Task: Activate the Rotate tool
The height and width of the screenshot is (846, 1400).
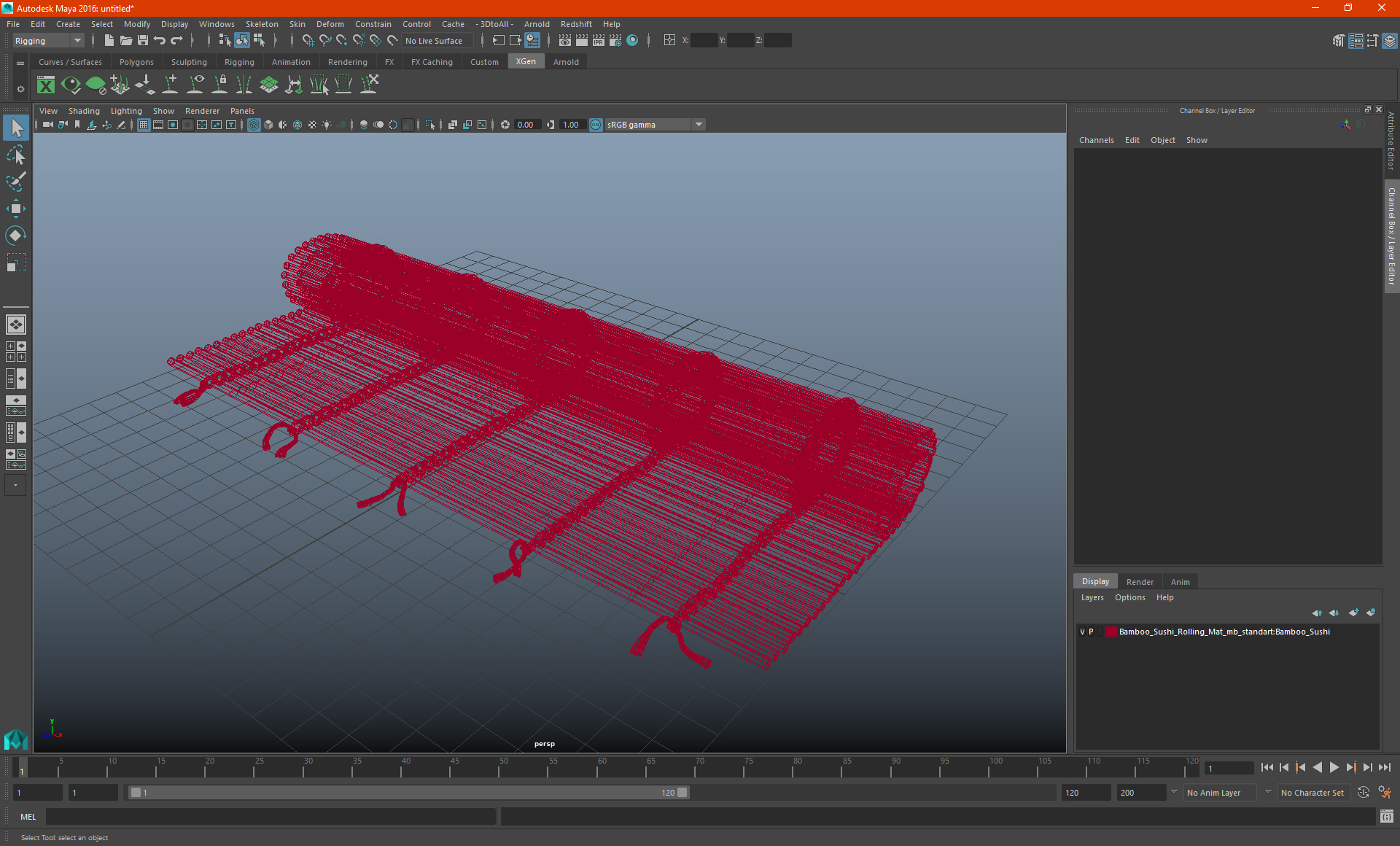Action: click(16, 236)
